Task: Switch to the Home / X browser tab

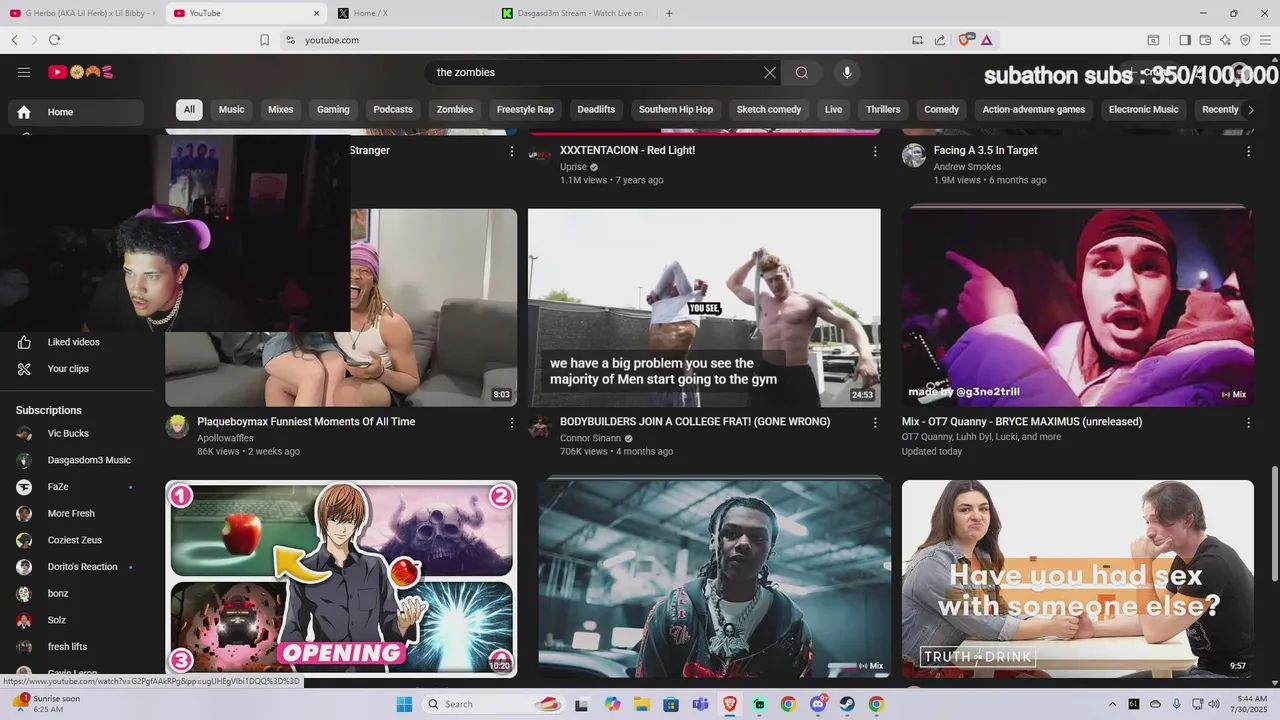Action: click(x=408, y=13)
